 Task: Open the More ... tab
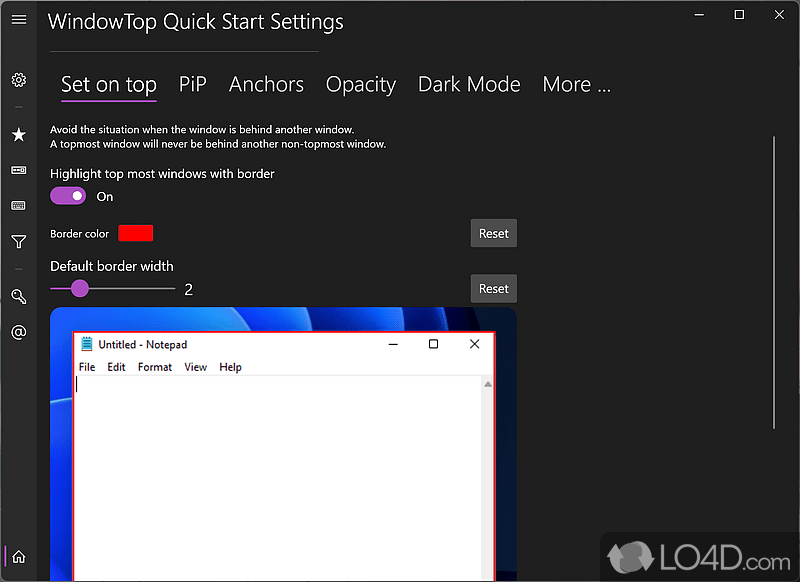click(x=577, y=84)
